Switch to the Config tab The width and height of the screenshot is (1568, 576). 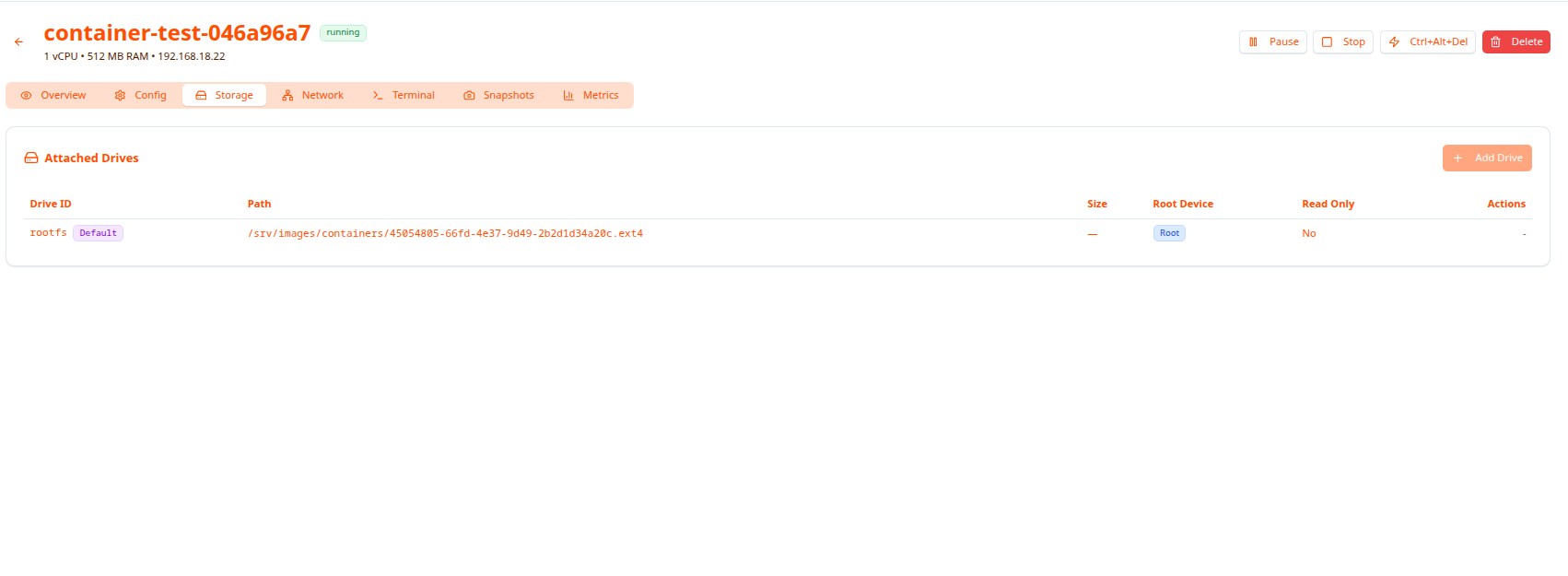141,96
